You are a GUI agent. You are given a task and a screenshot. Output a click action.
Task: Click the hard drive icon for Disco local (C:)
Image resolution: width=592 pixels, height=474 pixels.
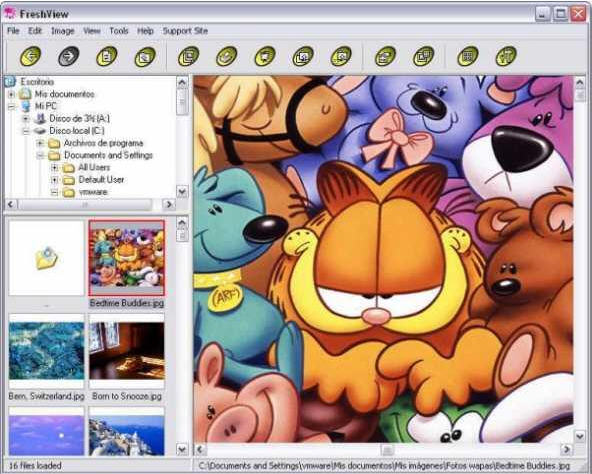(40, 131)
